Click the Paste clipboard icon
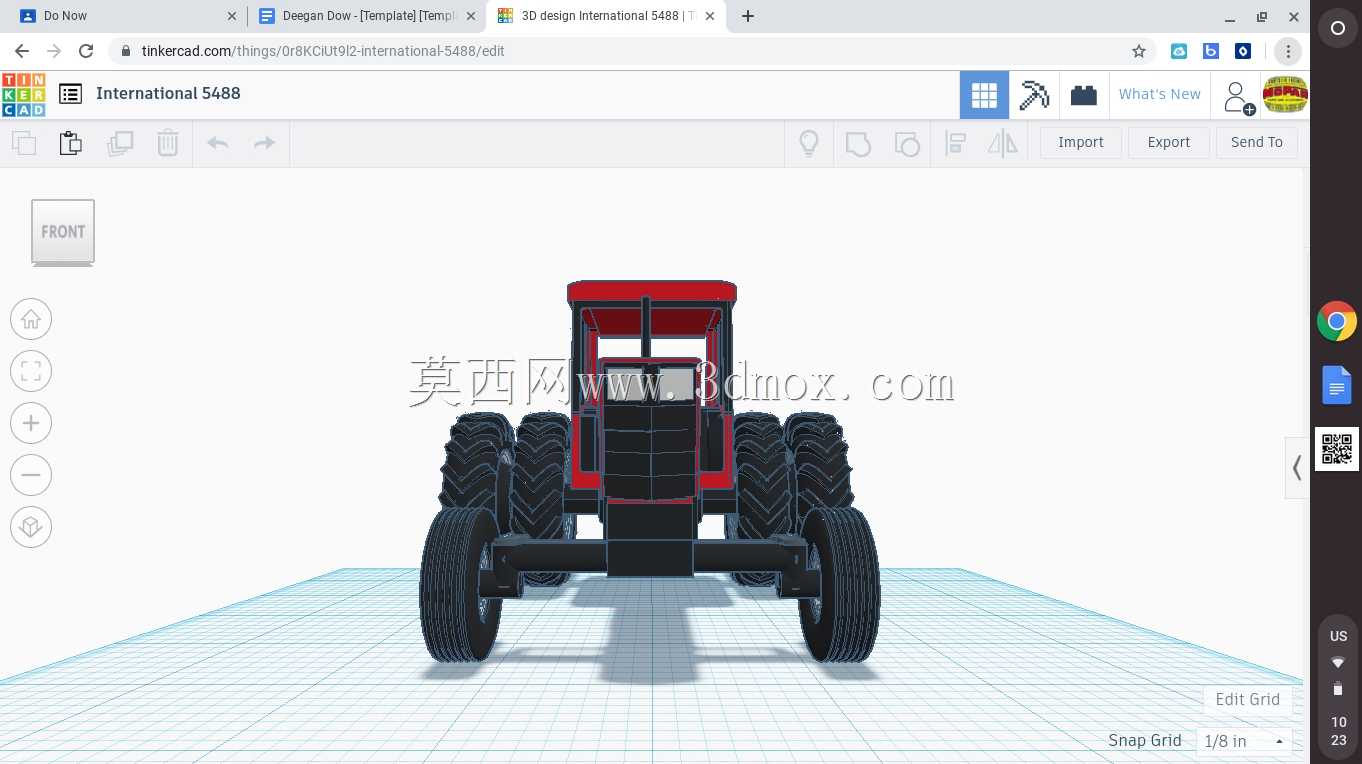The width and height of the screenshot is (1362, 764). 71,143
